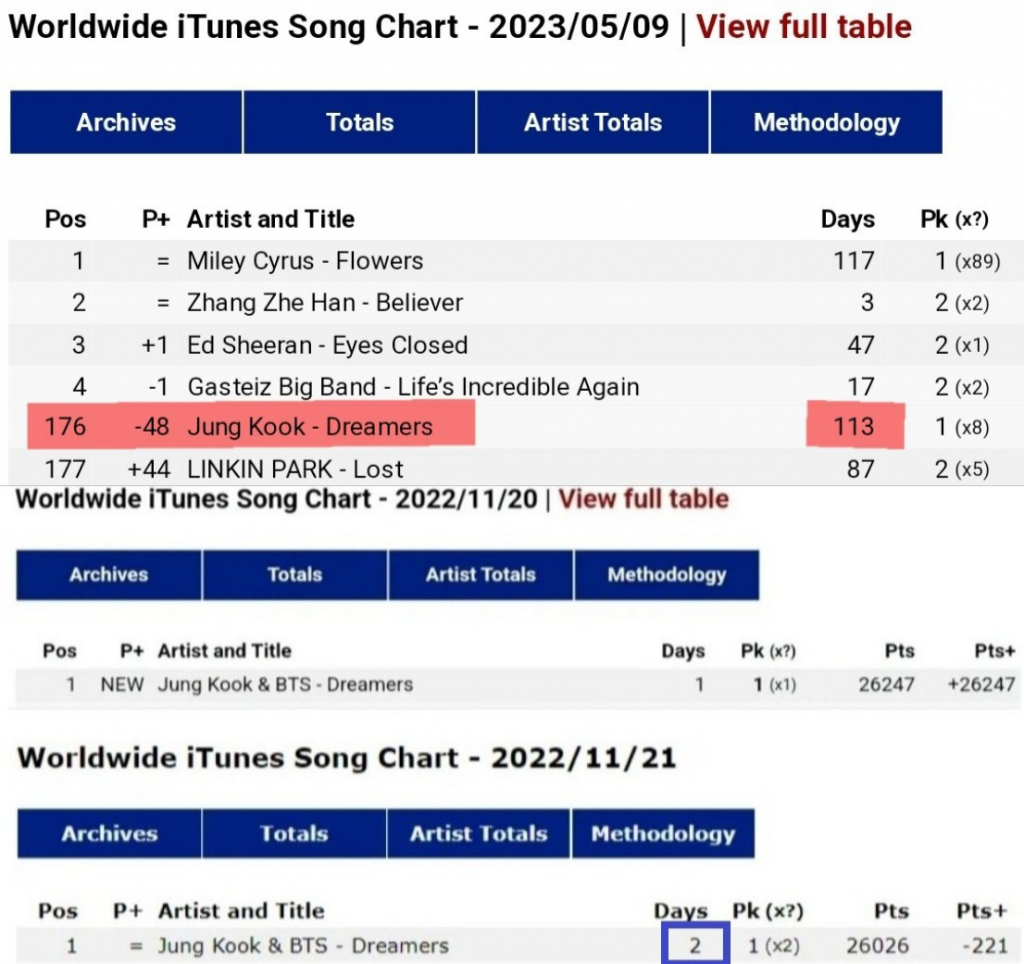The width and height of the screenshot is (1024, 964).
Task: Open Methodology under the 2022/11/21 chart
Action: click(x=662, y=834)
